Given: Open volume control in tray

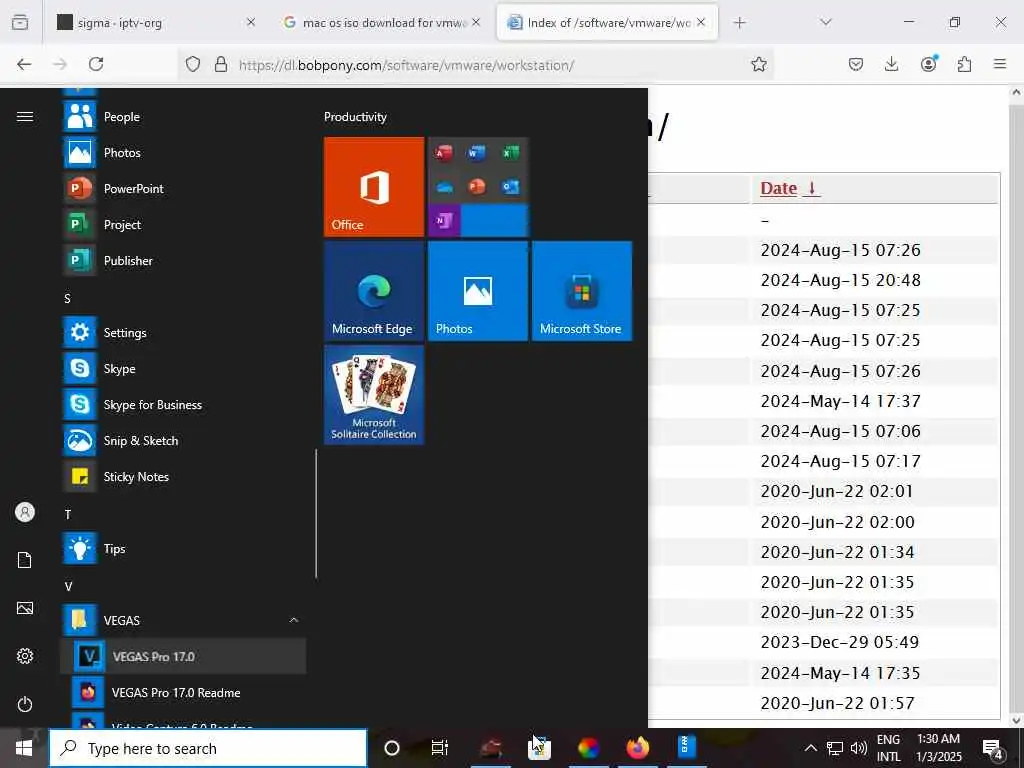Looking at the screenshot, I should click(859, 748).
